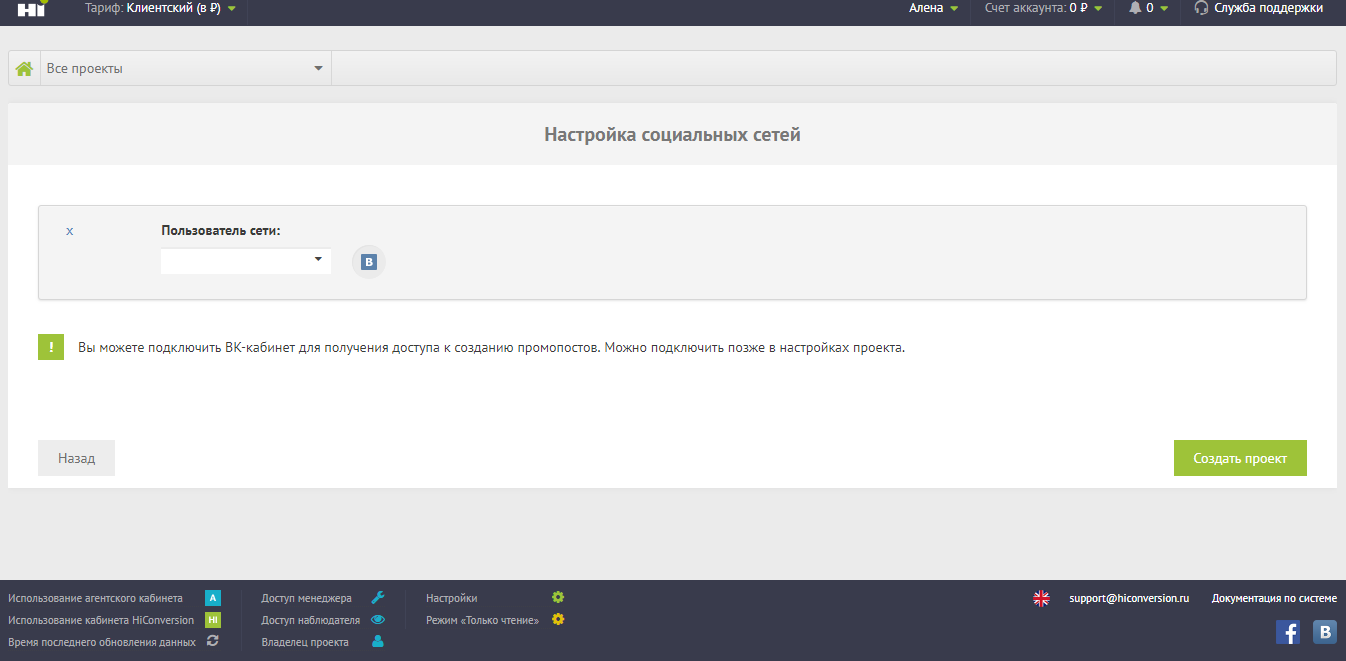Expand the notifications counter dropdown arrow
Image resolution: width=1346 pixels, height=661 pixels.
(1163, 9)
